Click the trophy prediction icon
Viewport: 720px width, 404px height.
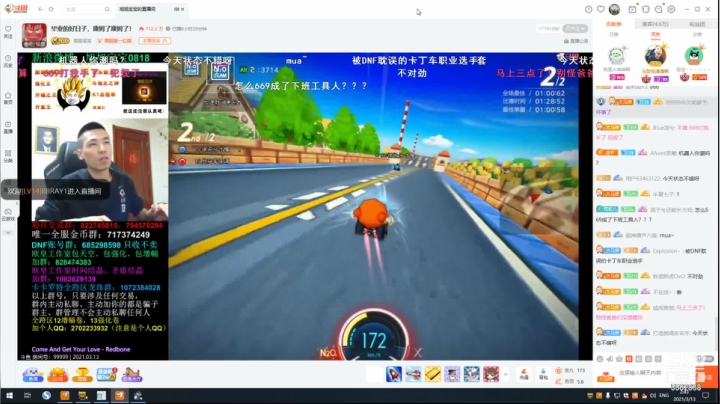pos(83,375)
